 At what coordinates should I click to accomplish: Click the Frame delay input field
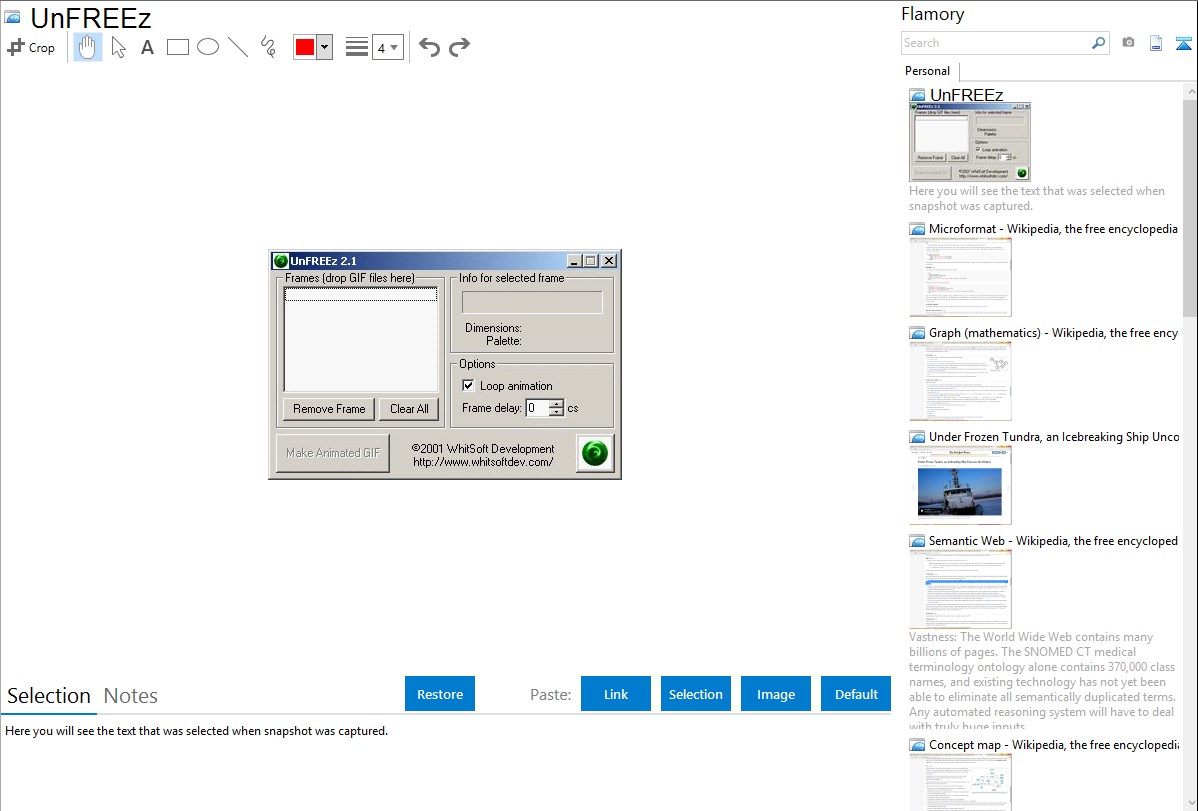pyautogui.click(x=537, y=408)
